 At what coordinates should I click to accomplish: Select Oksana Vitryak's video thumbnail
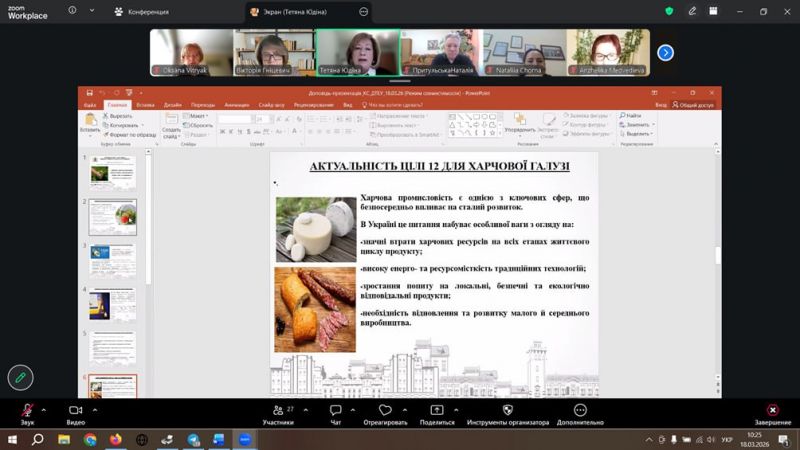pos(191,52)
